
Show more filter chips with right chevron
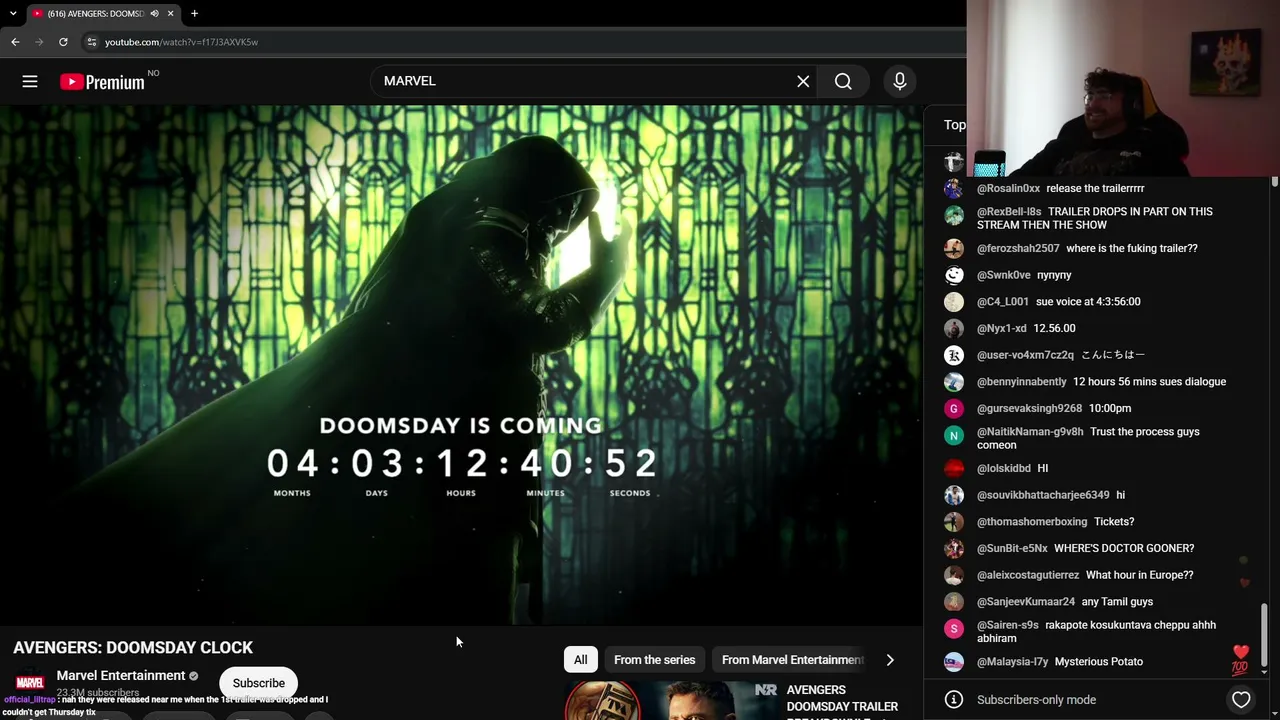[890, 660]
